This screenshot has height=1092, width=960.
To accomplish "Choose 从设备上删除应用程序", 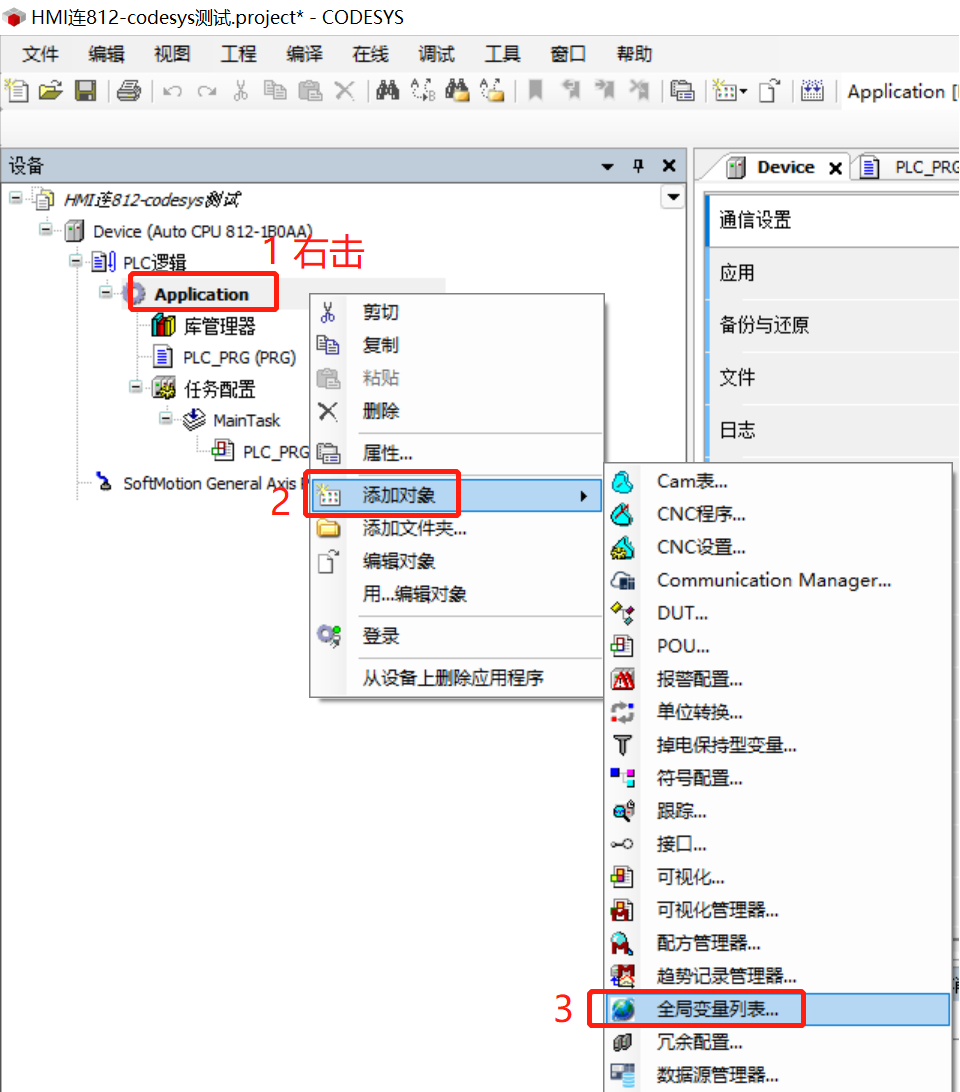I will tap(456, 678).
